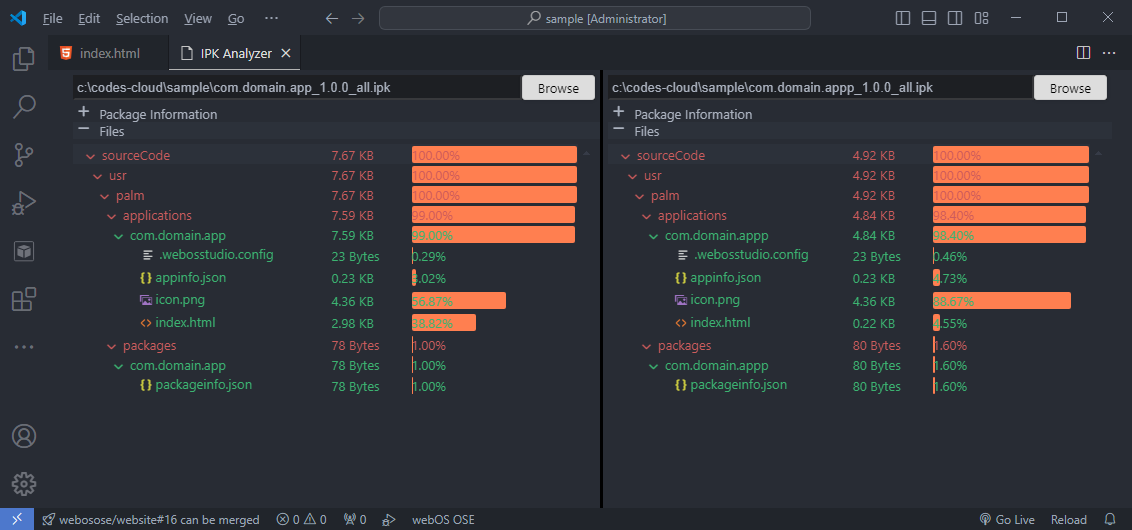
Task: Click the left IPK file path field
Action: point(296,88)
